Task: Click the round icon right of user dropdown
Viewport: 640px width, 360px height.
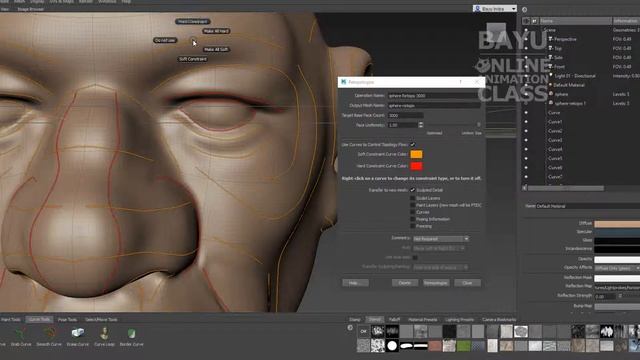Action: 524,9
